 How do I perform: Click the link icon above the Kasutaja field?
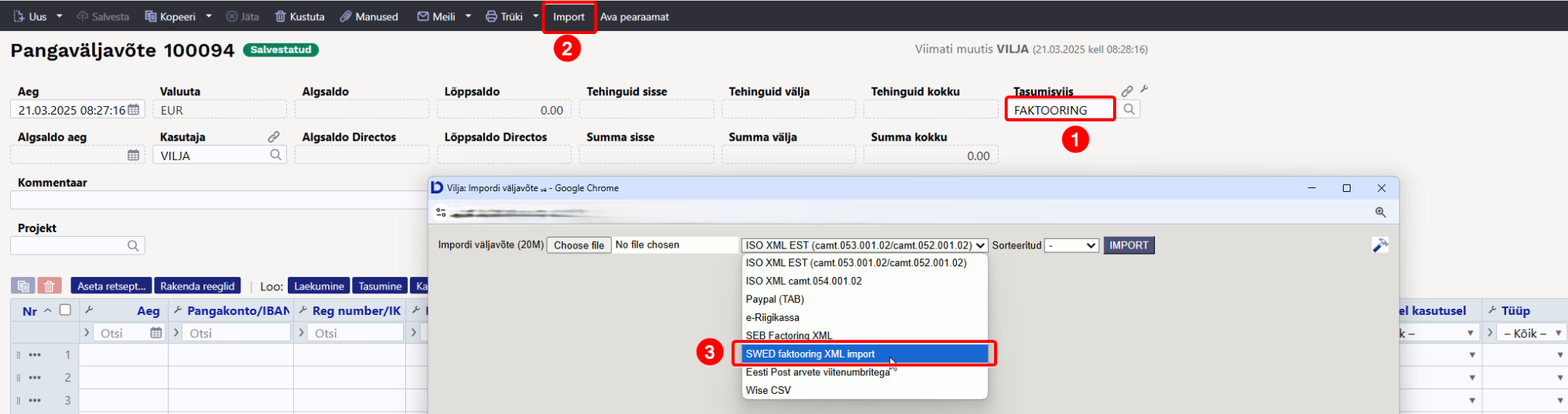tap(273, 137)
